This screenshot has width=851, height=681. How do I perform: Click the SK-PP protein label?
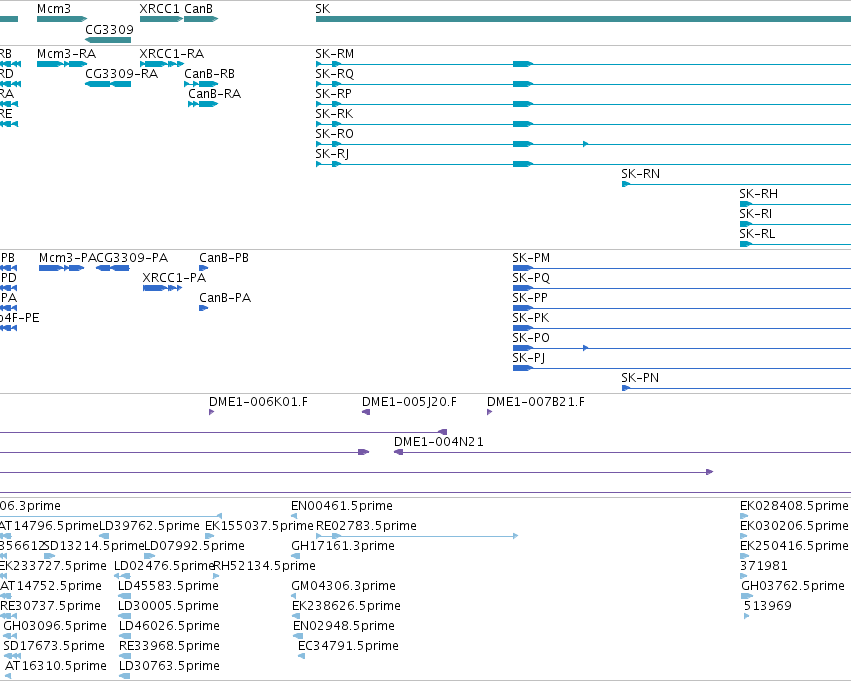click(530, 298)
